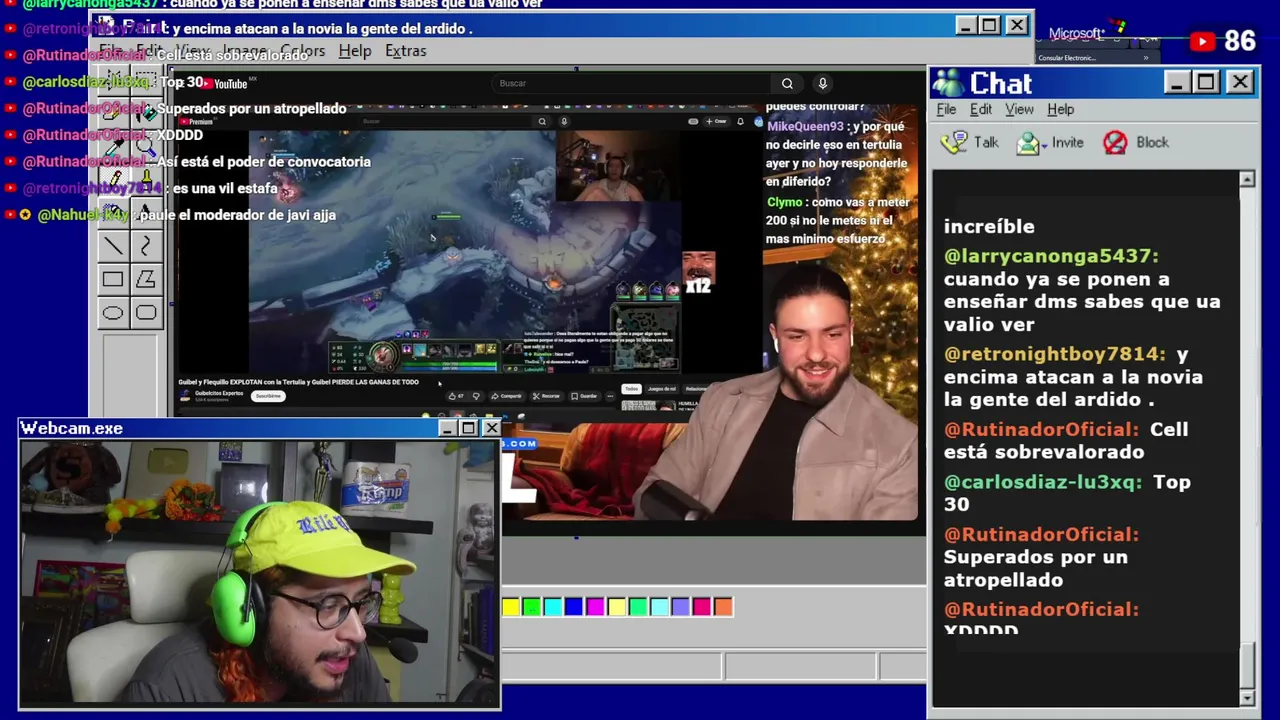The width and height of the screenshot is (1280, 720).
Task: Pick the yellow color swatch
Action: (511, 606)
